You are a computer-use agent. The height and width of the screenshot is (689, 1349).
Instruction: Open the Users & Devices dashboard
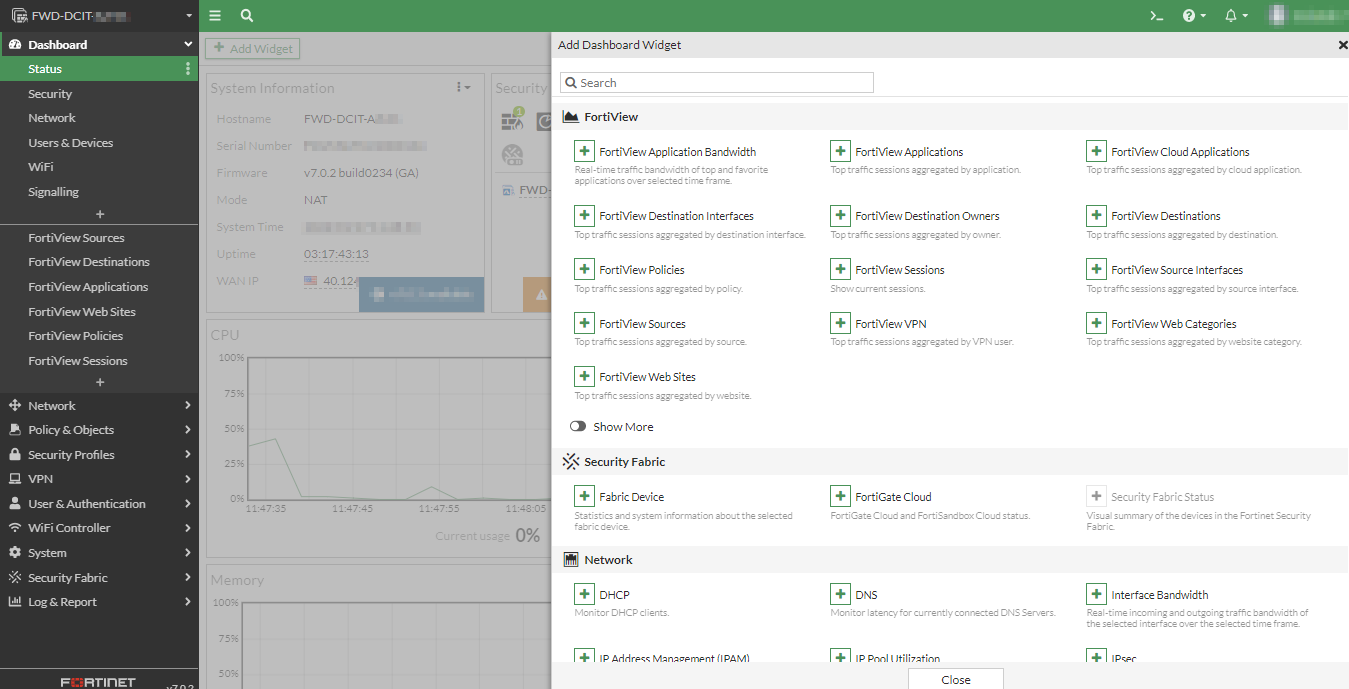[x=70, y=142]
